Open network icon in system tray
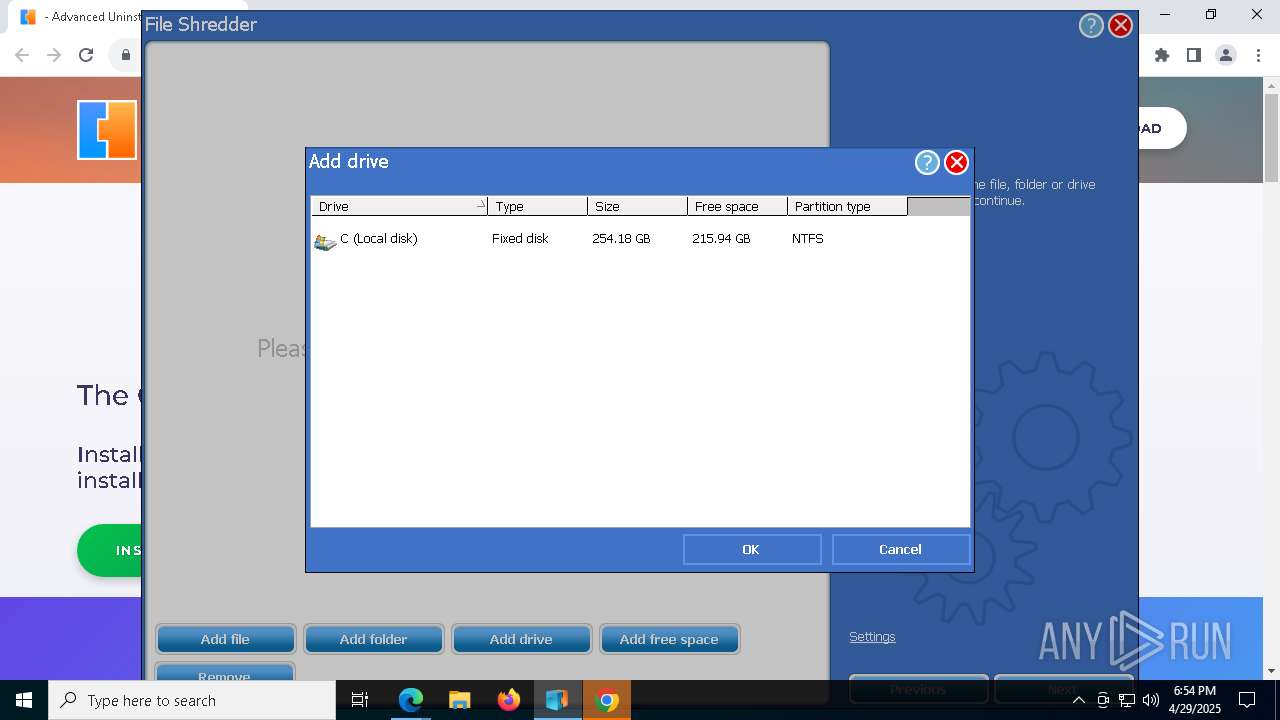This screenshot has width=1280, height=720. tap(1126, 700)
